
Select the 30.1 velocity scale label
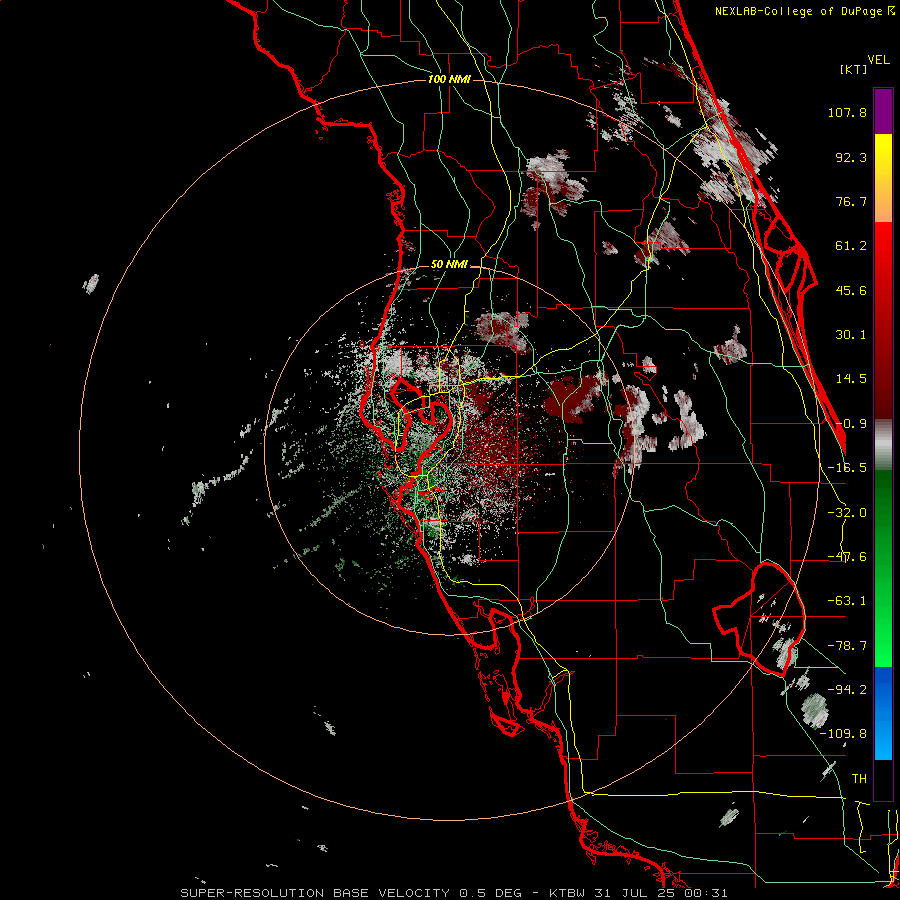pyautogui.click(x=851, y=335)
